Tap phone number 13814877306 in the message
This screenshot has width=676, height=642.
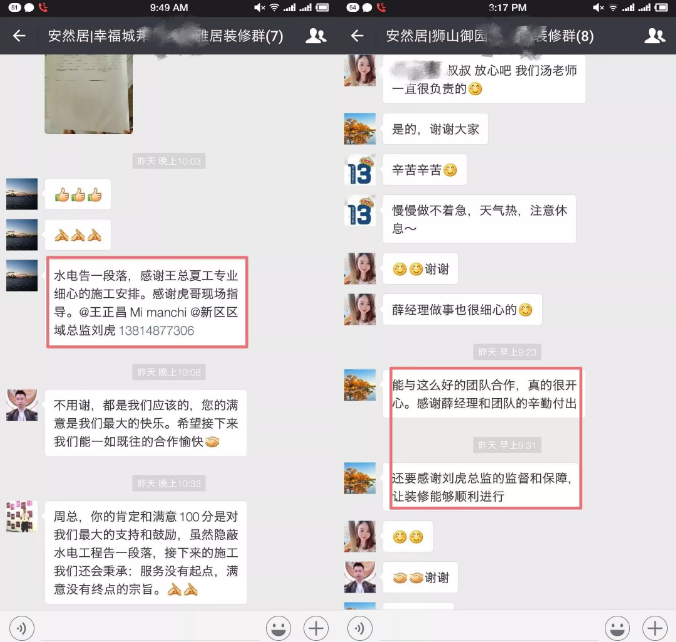click(156, 331)
